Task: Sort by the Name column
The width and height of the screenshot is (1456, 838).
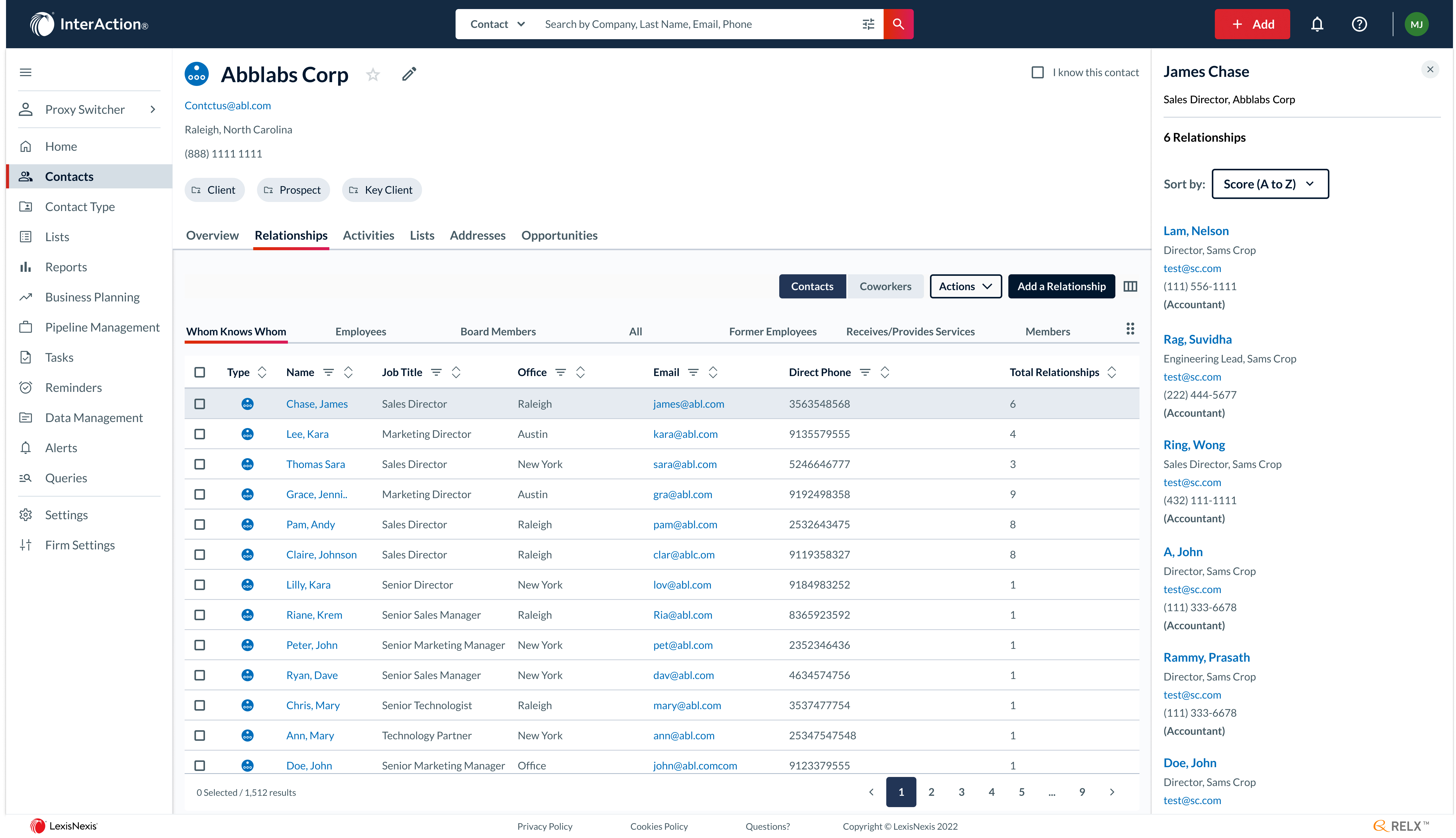Action: 348,372
